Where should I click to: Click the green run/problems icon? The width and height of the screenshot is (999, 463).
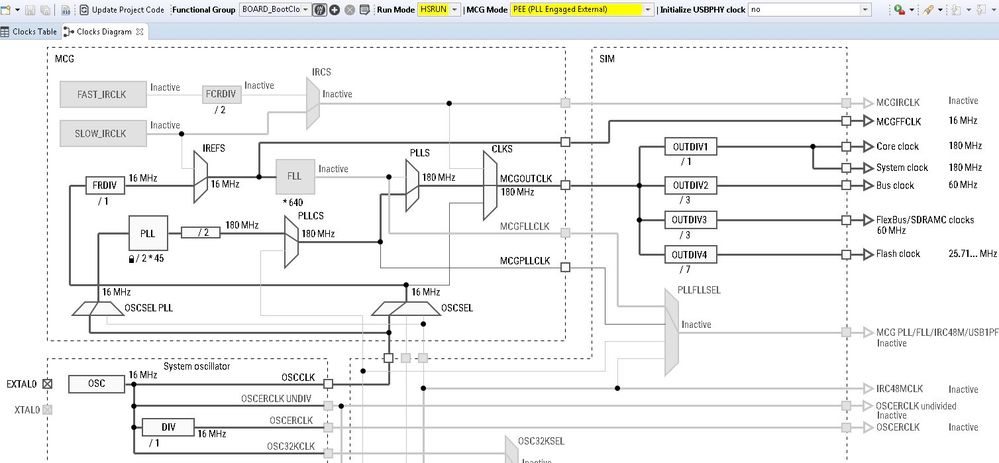[899, 10]
